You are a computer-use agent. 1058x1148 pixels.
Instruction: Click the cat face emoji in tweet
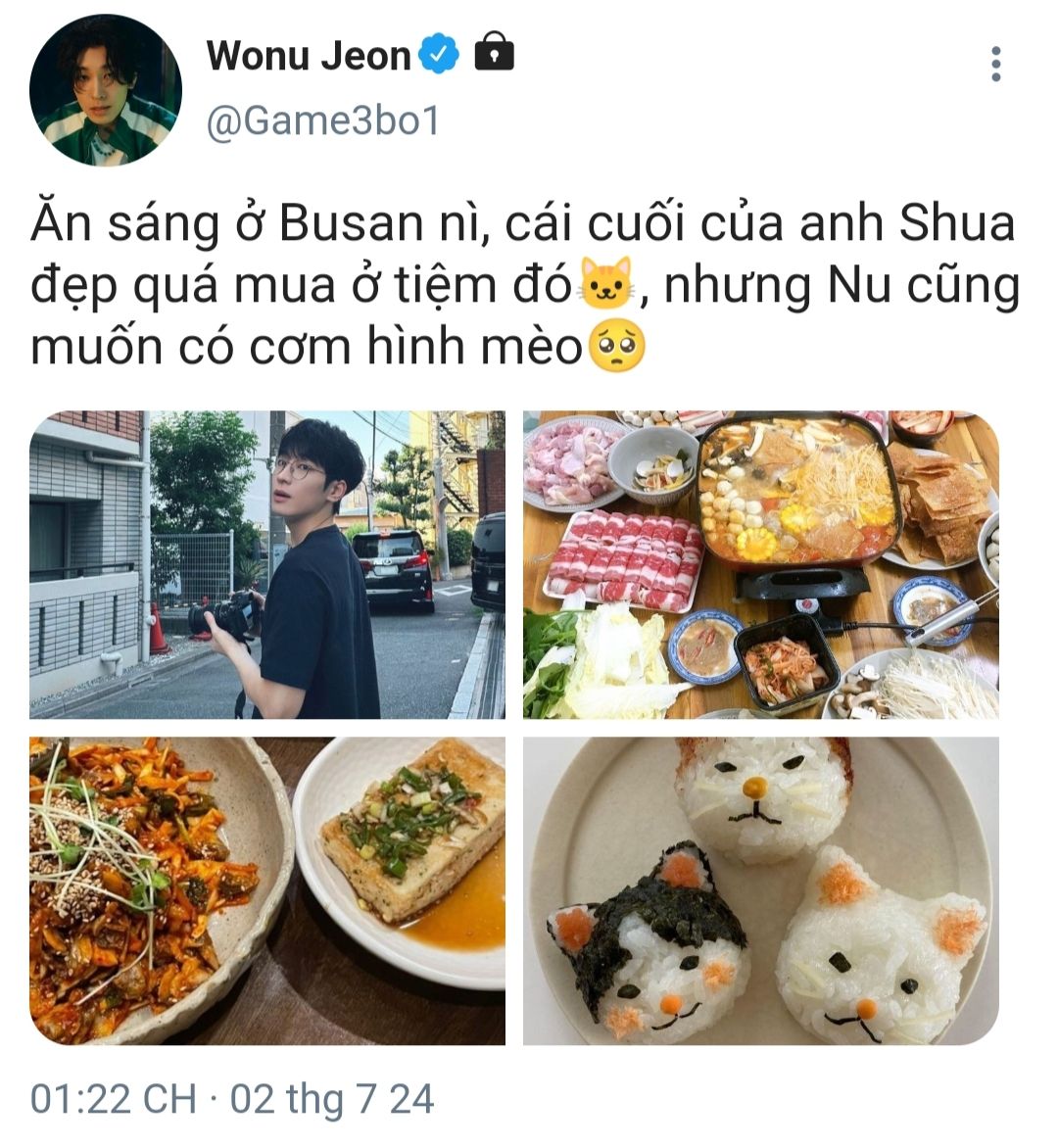pos(607,283)
